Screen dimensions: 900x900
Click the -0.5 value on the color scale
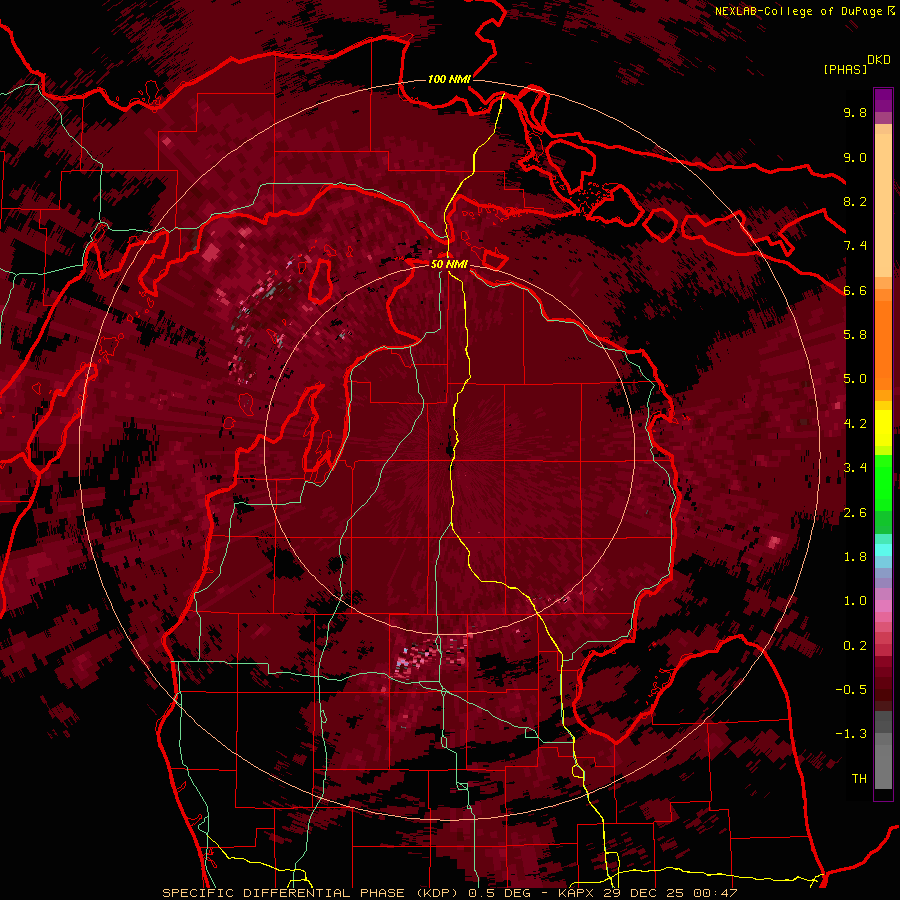pos(851,690)
